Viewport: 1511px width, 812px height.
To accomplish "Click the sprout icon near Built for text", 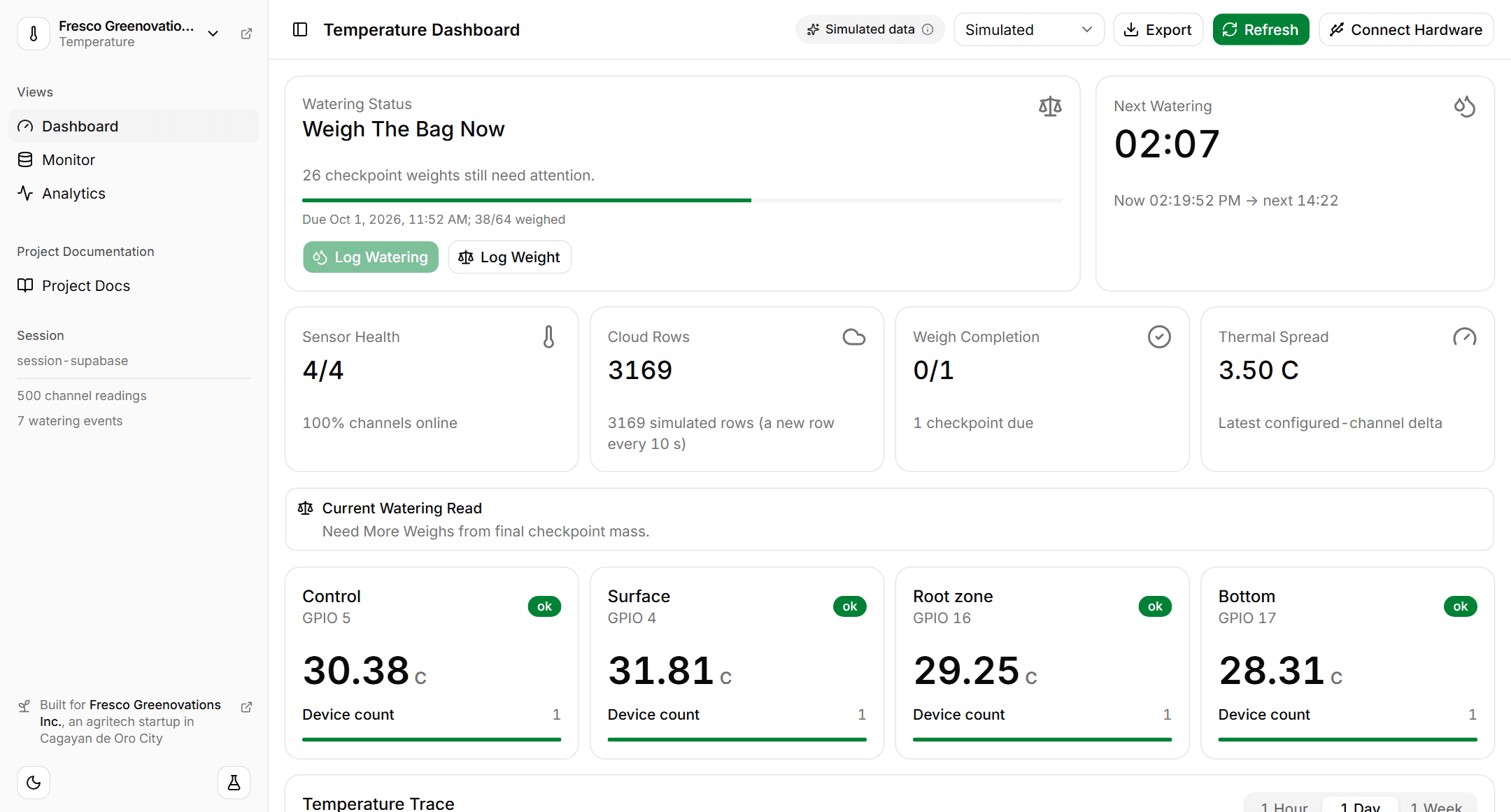I will point(24,706).
